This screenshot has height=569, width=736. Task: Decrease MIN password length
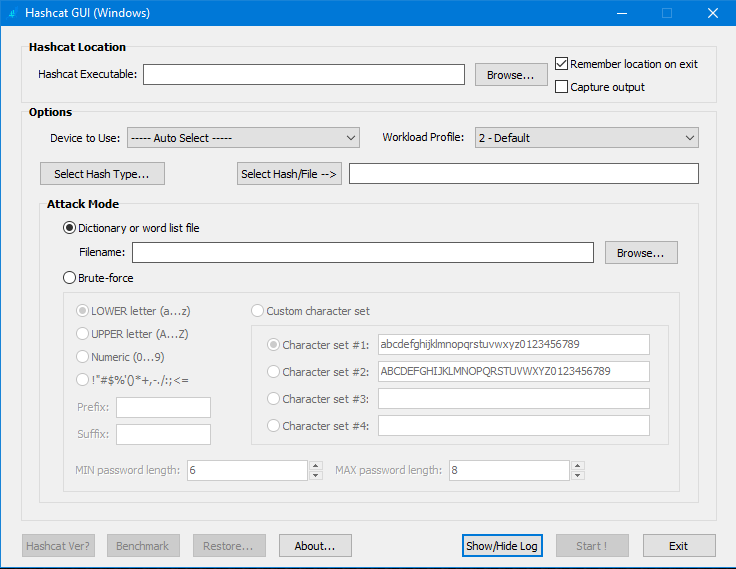(x=316, y=476)
